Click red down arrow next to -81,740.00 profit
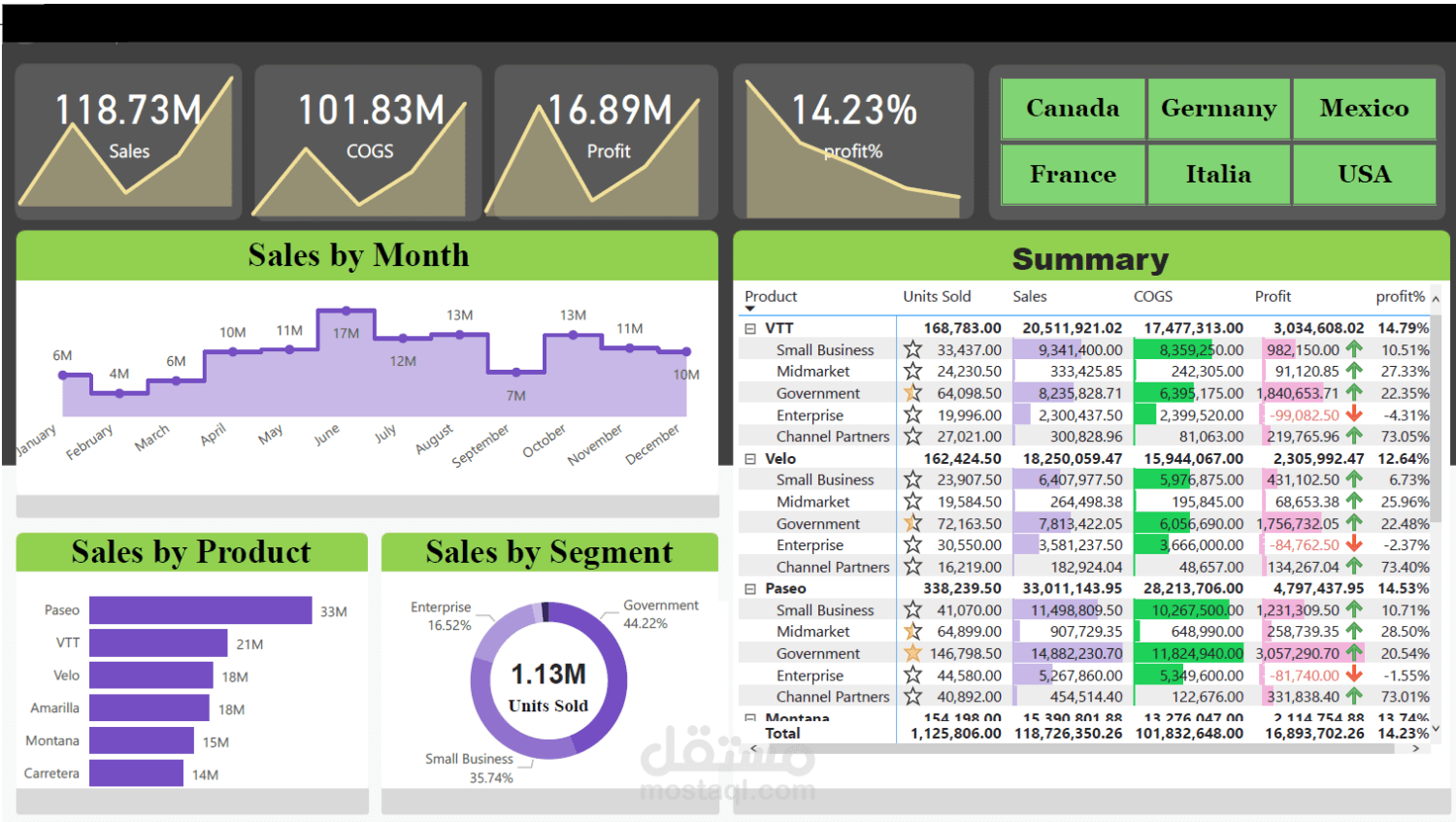The image size is (1456, 822). pos(1354,674)
